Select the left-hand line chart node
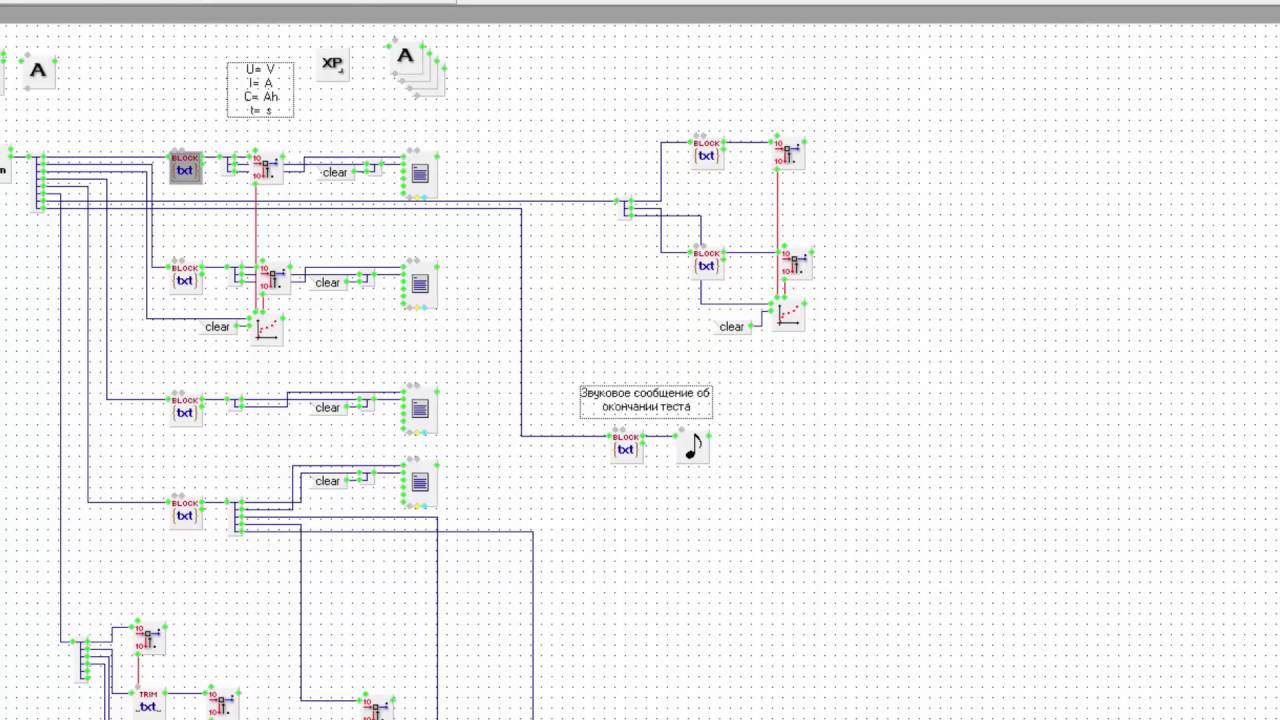Viewport: 1280px width, 720px height. 266,327
